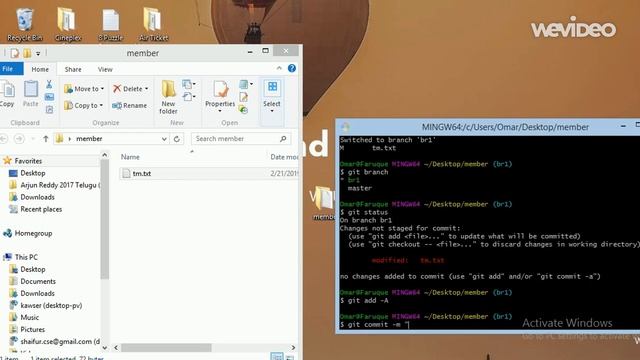The height and width of the screenshot is (360, 640).
Task: Click the Copy path icon below Cut
Action: pos(49,97)
